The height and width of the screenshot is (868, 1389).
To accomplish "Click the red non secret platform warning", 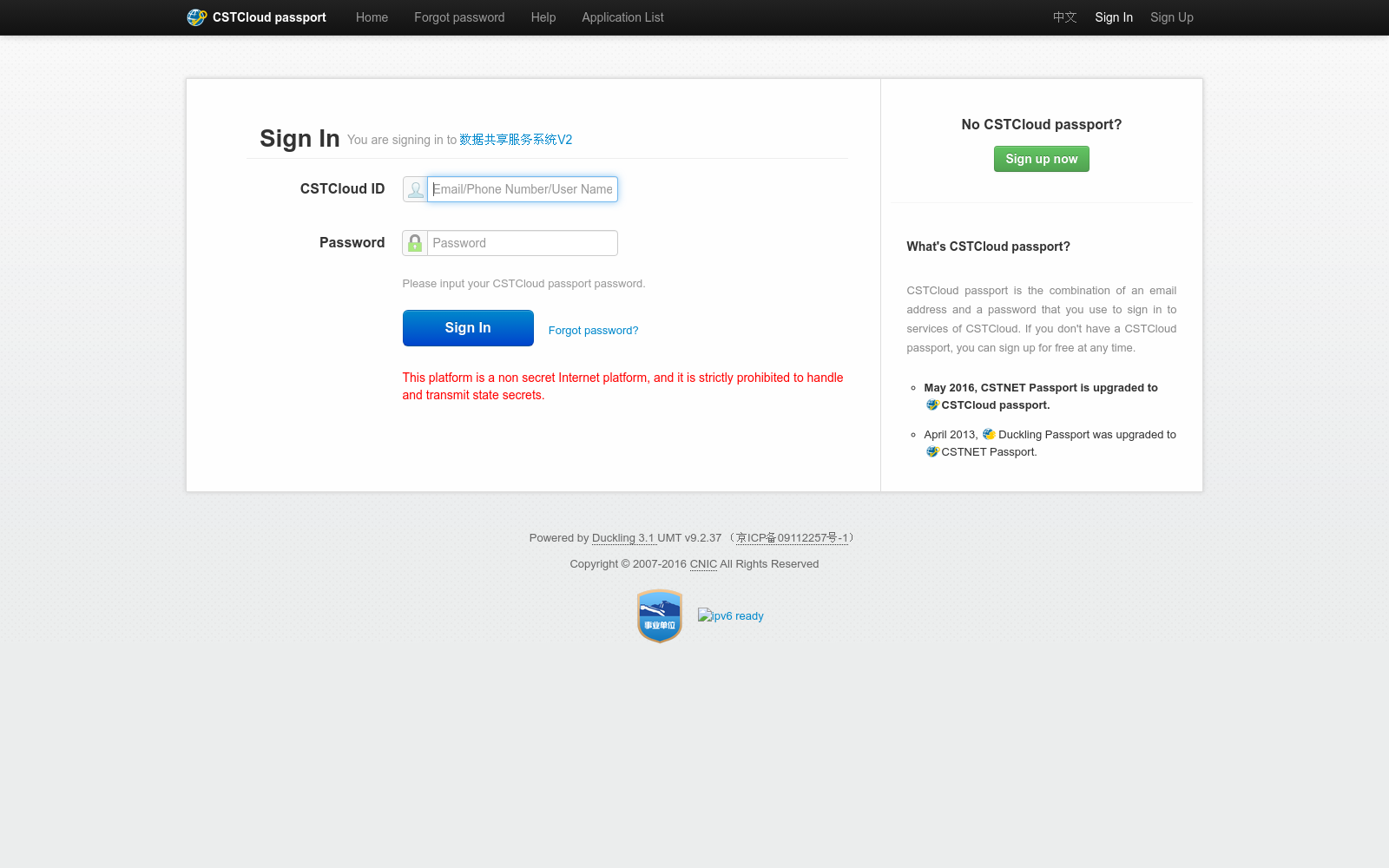I will (622, 386).
